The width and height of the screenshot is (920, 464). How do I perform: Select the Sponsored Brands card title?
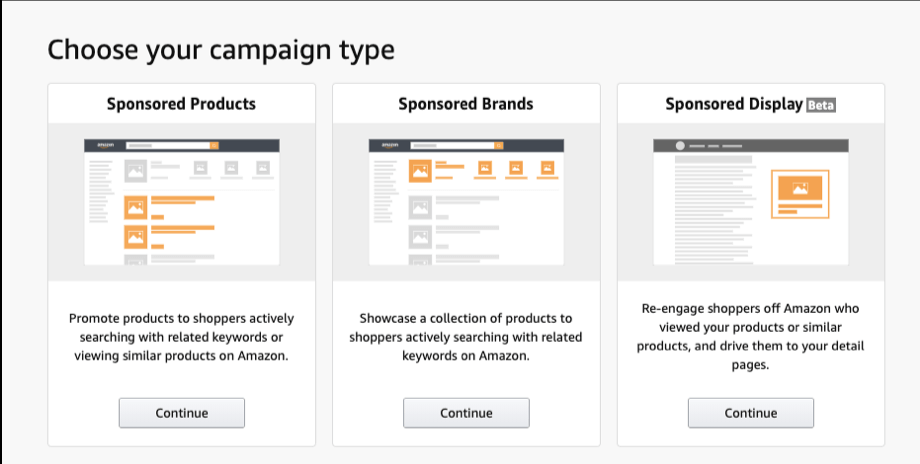[466, 104]
